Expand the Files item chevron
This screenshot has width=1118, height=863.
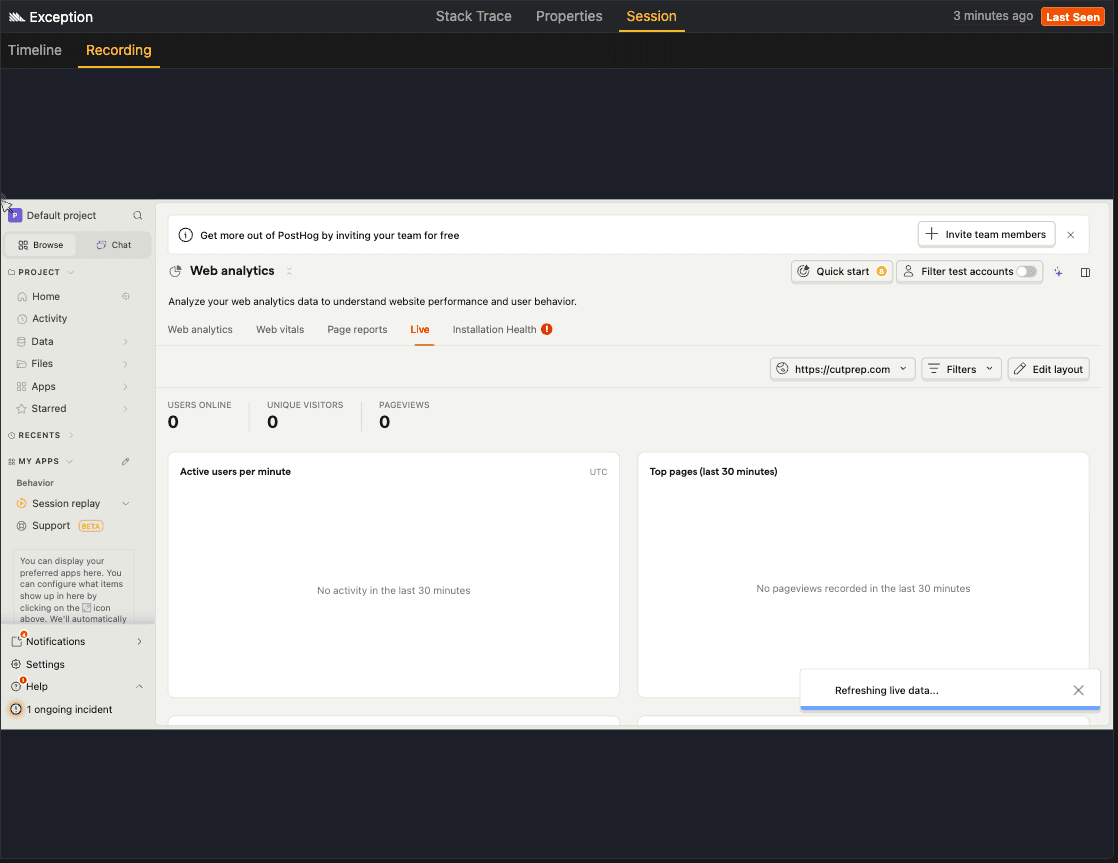pyautogui.click(x=125, y=364)
